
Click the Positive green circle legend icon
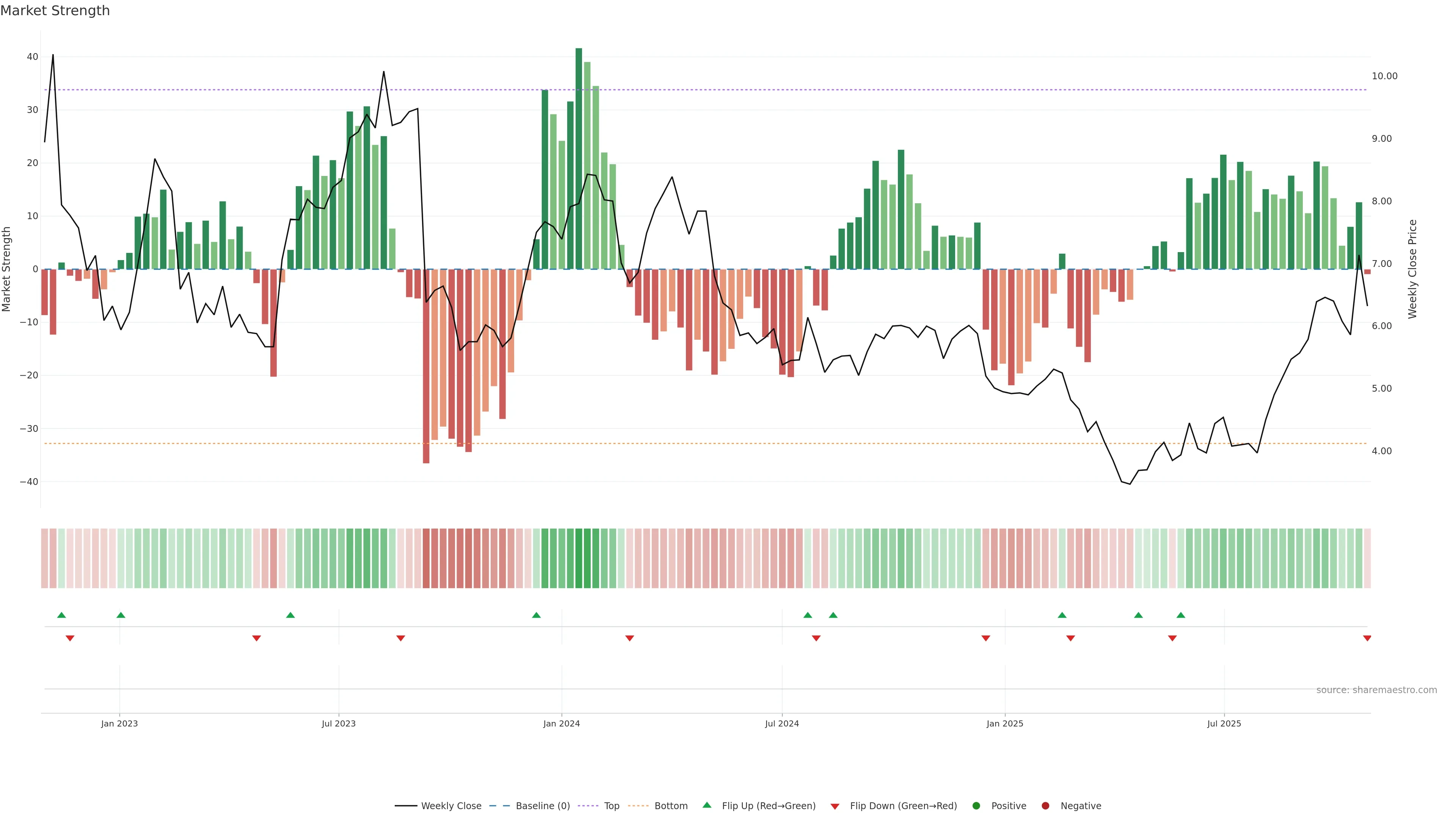tap(976, 806)
